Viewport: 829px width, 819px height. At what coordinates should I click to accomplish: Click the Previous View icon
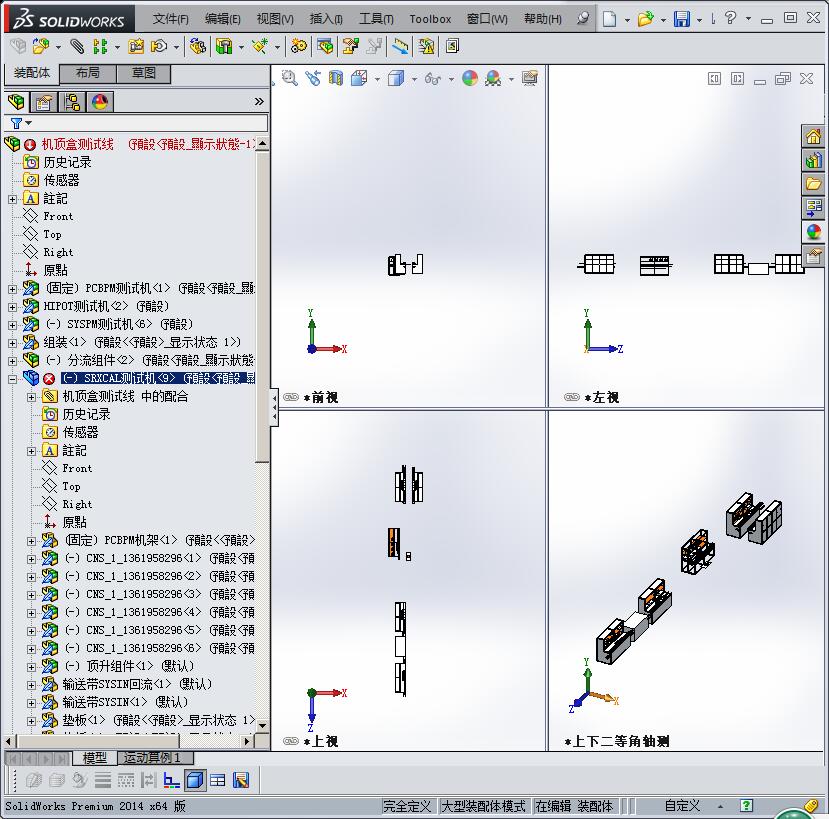(x=313, y=78)
